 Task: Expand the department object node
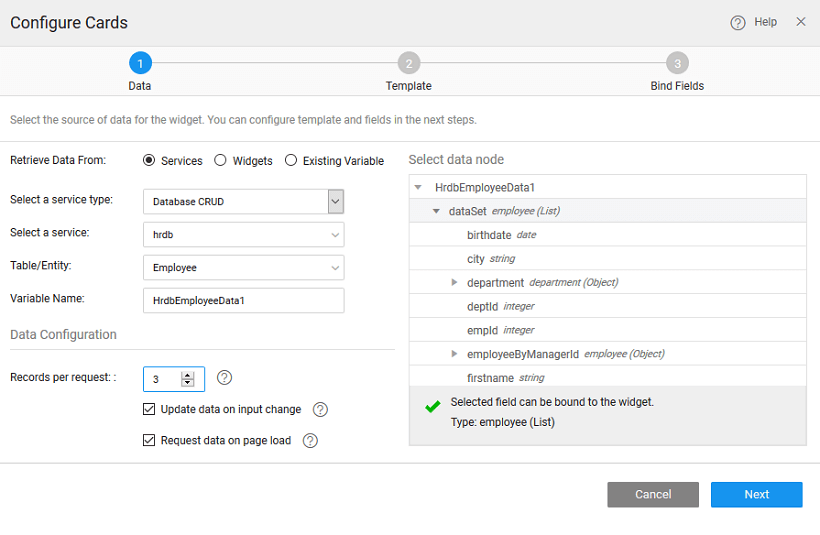[x=455, y=283]
